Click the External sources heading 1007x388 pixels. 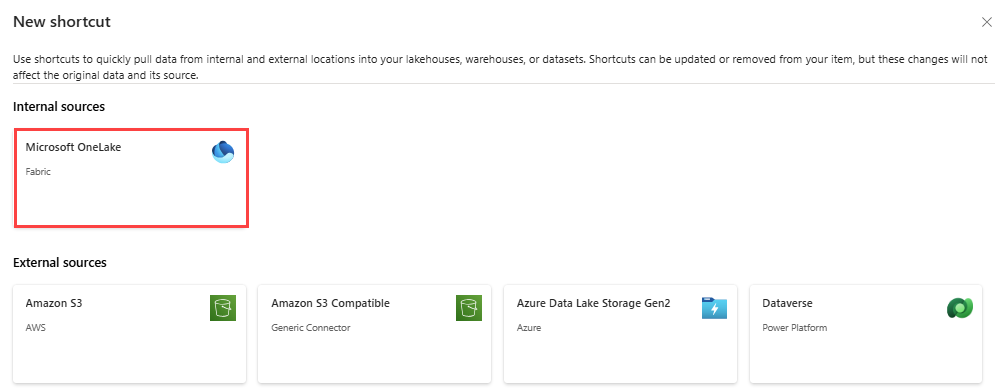[60, 262]
